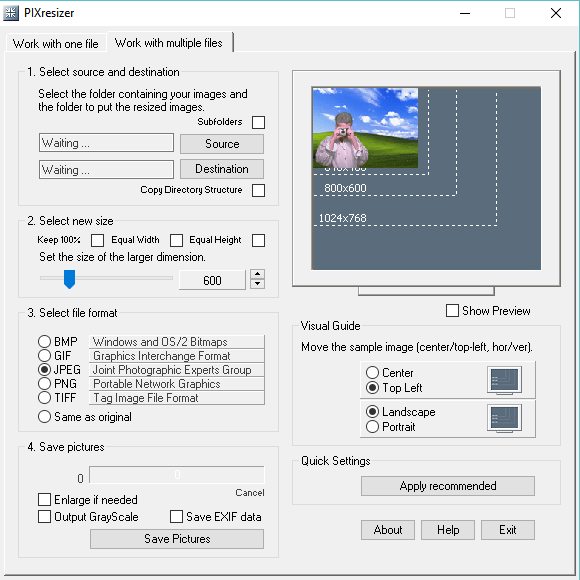
Task: Click Tag Image File Format description
Action: coord(177,398)
